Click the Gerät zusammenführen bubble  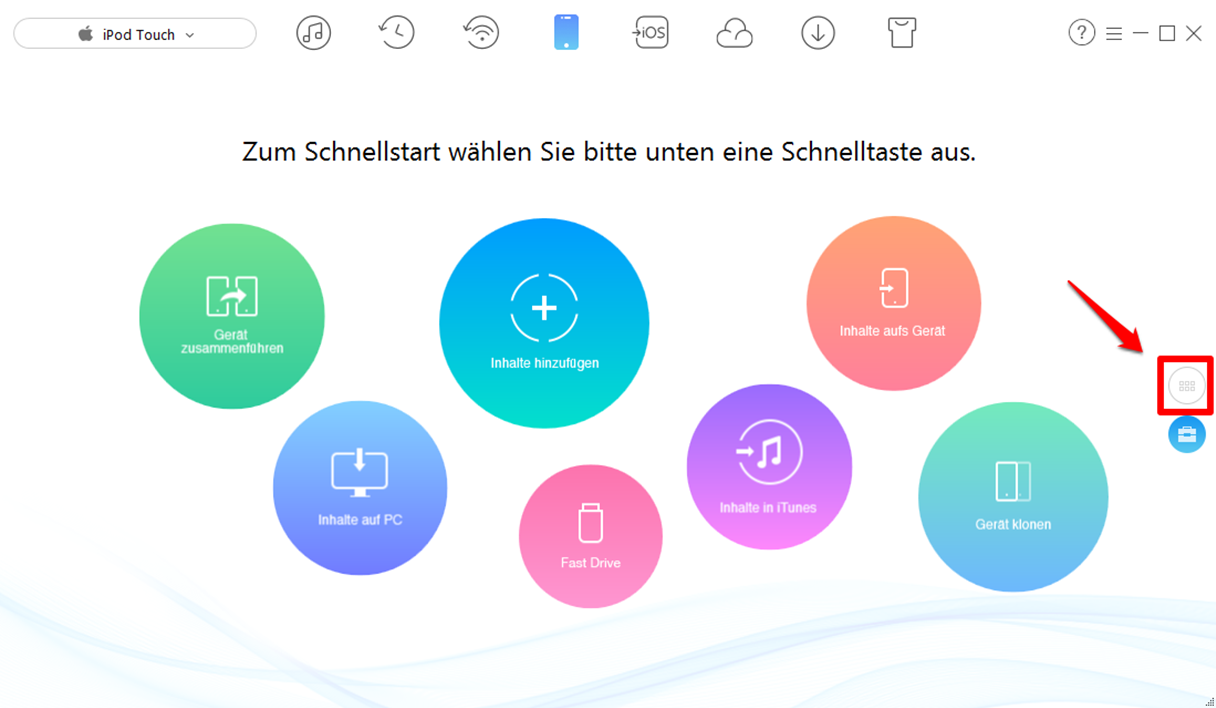(x=232, y=316)
